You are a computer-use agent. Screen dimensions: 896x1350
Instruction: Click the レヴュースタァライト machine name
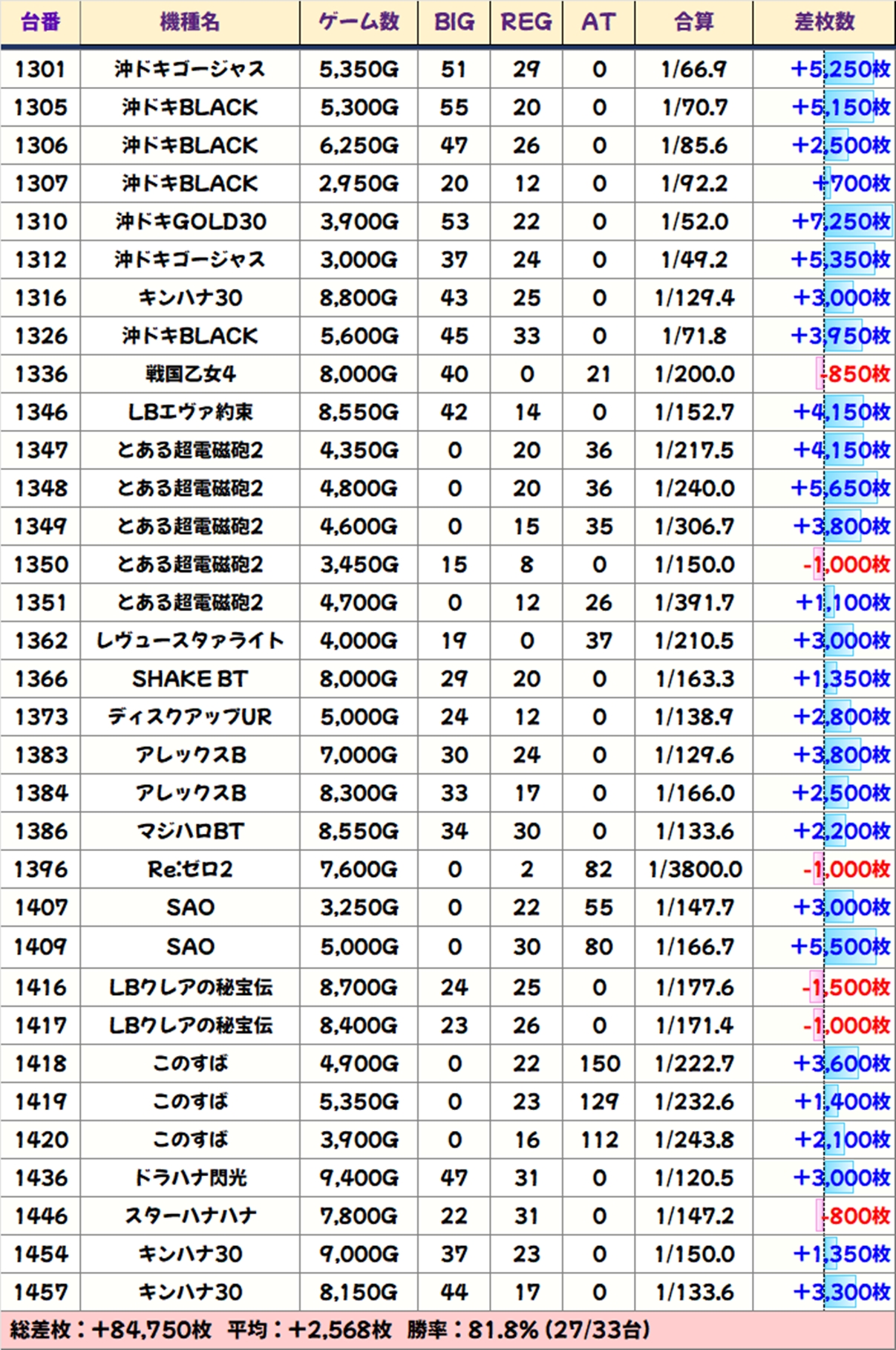[190, 641]
